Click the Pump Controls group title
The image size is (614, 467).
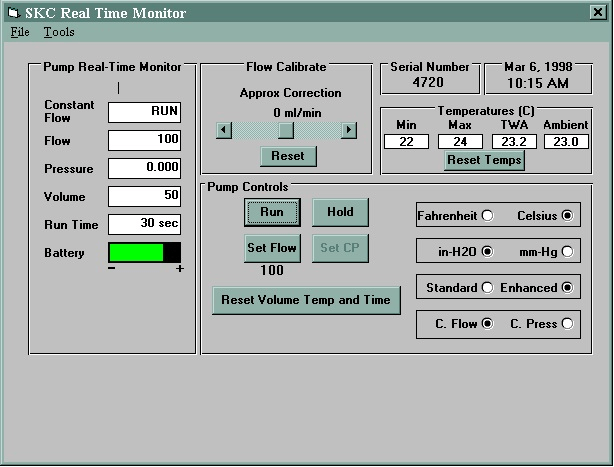coord(247,187)
